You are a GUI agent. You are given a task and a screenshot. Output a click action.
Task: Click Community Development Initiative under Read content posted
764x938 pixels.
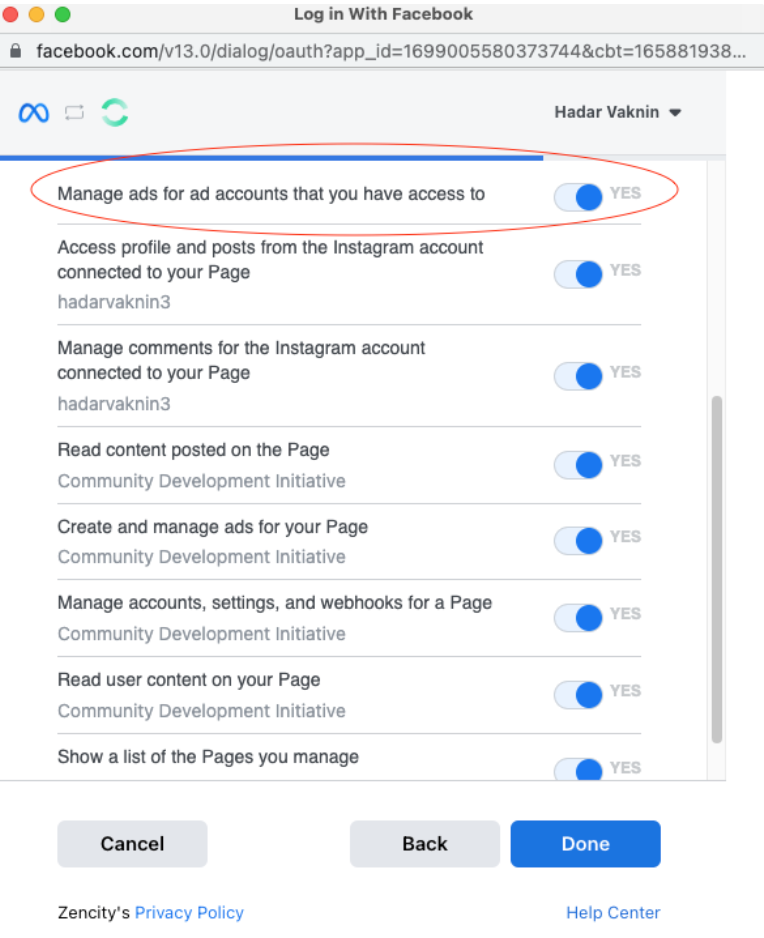(x=202, y=481)
